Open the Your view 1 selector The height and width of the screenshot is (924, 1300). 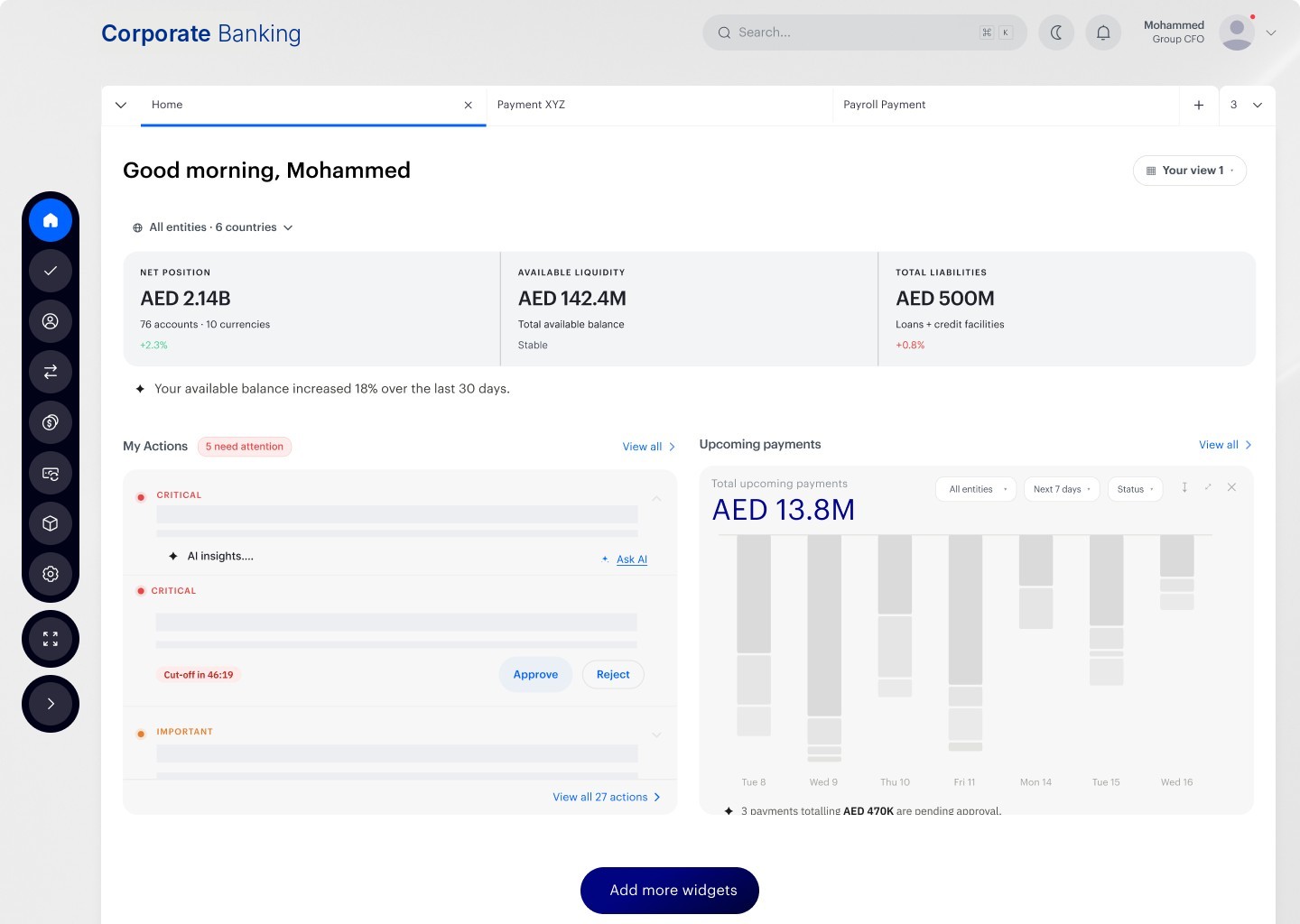[x=1190, y=171]
